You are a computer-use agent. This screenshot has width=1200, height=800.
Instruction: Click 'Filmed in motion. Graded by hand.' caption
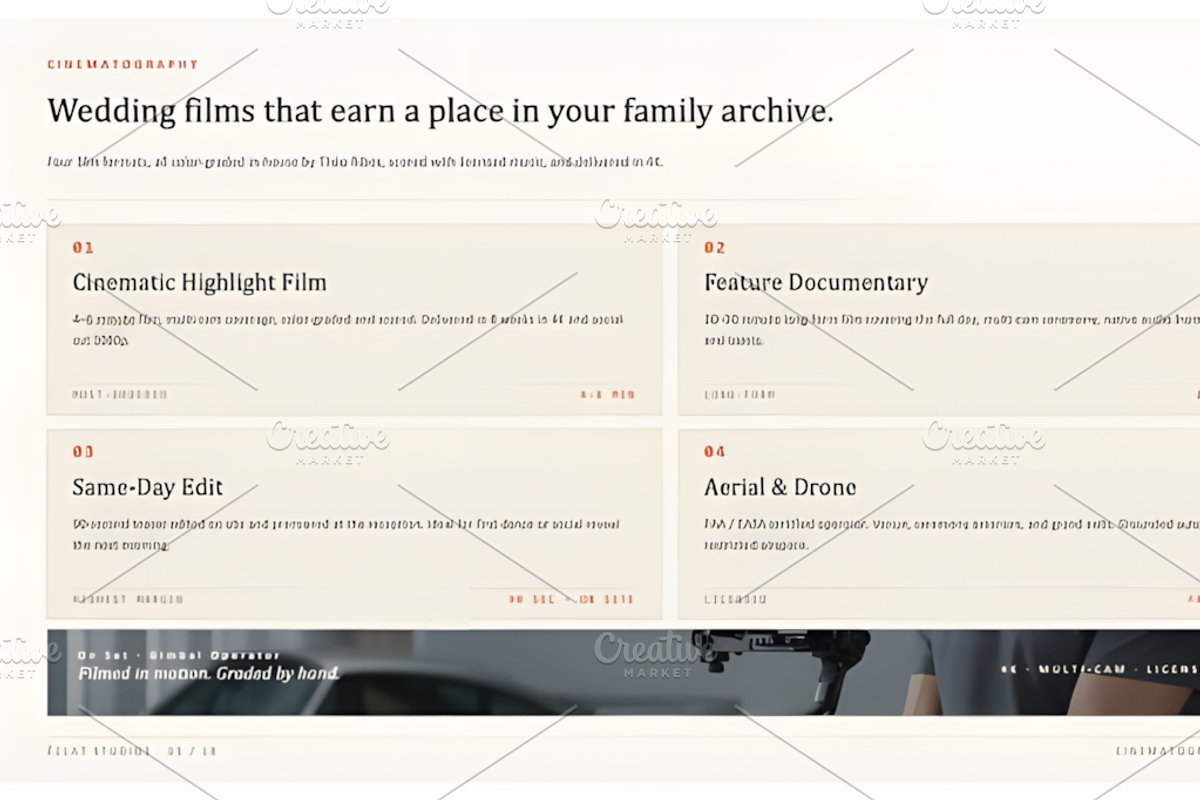pyautogui.click(x=209, y=673)
